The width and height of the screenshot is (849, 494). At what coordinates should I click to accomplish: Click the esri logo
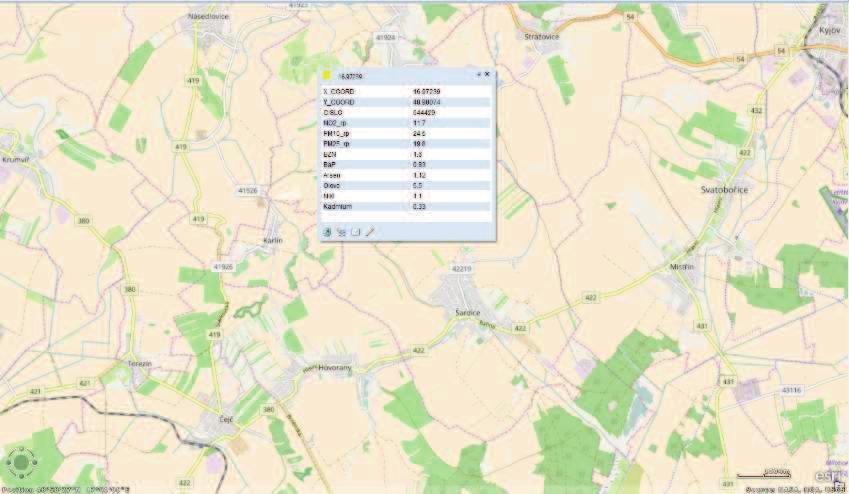point(828,475)
